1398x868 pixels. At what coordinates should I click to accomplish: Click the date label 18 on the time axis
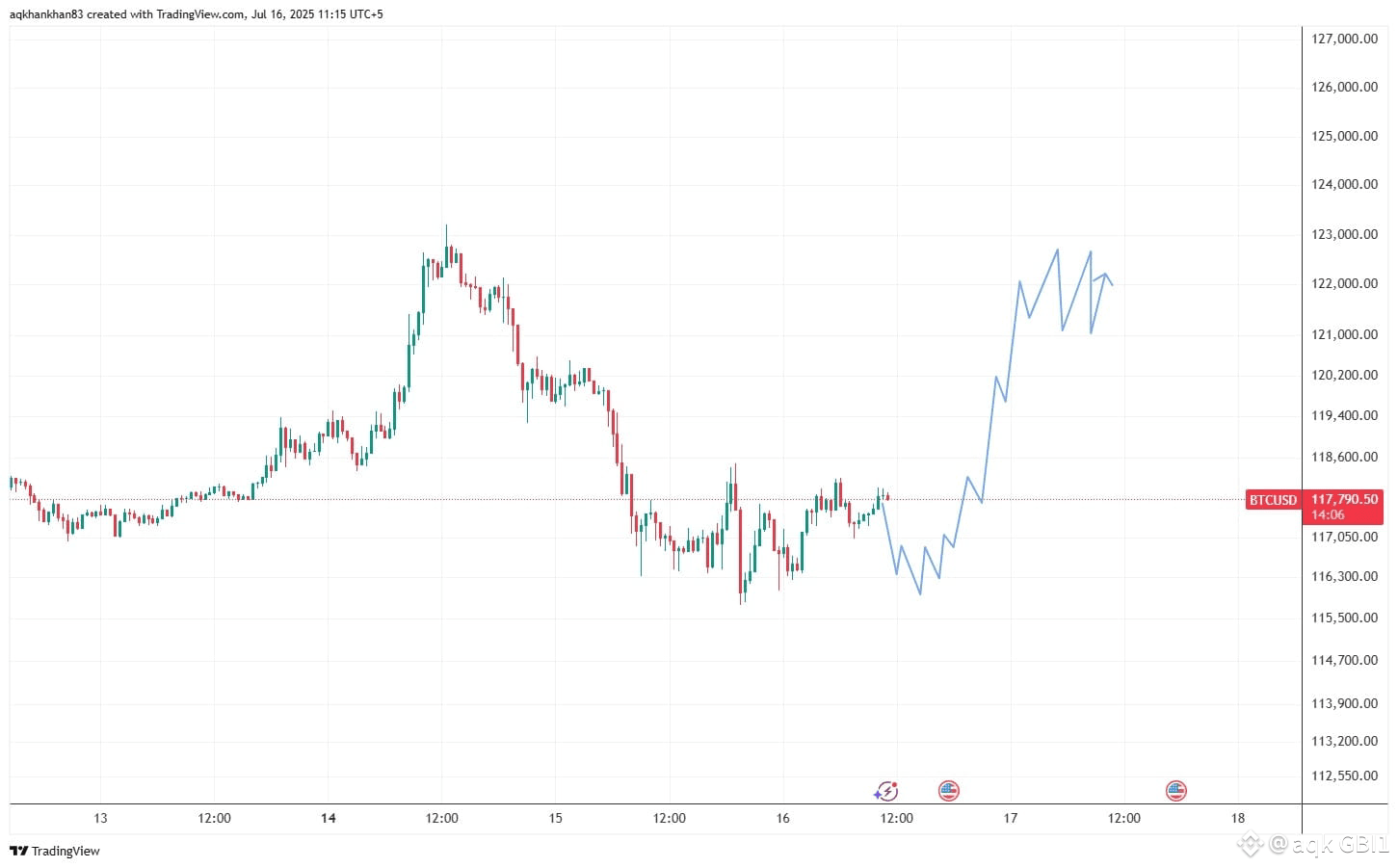point(1238,819)
